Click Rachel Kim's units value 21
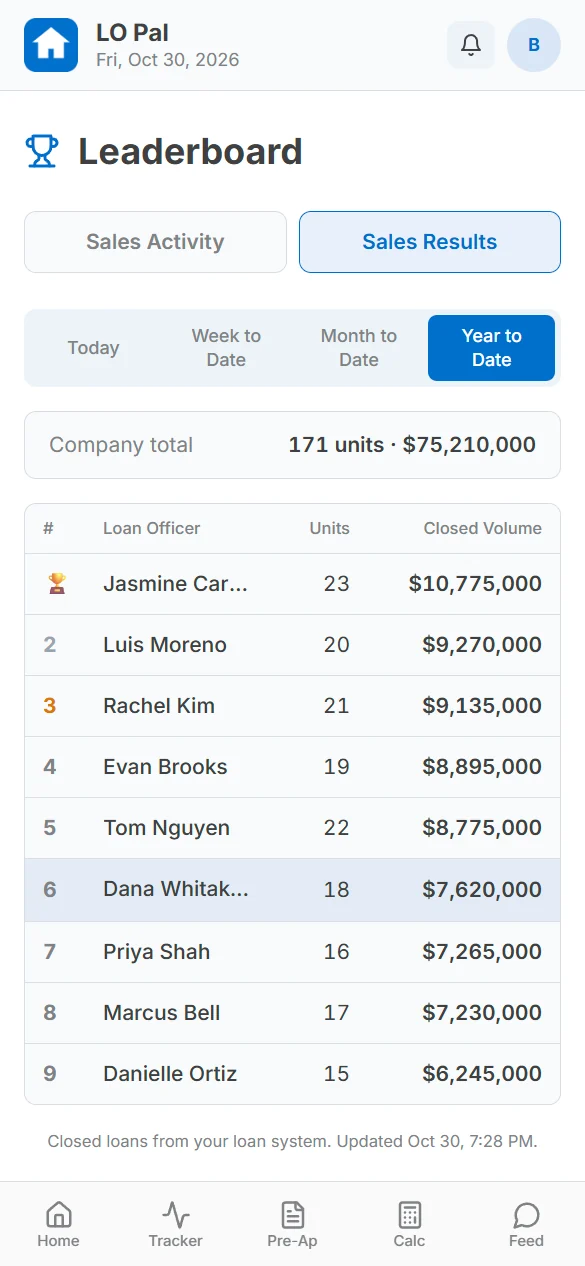The image size is (585, 1266). coord(337,706)
